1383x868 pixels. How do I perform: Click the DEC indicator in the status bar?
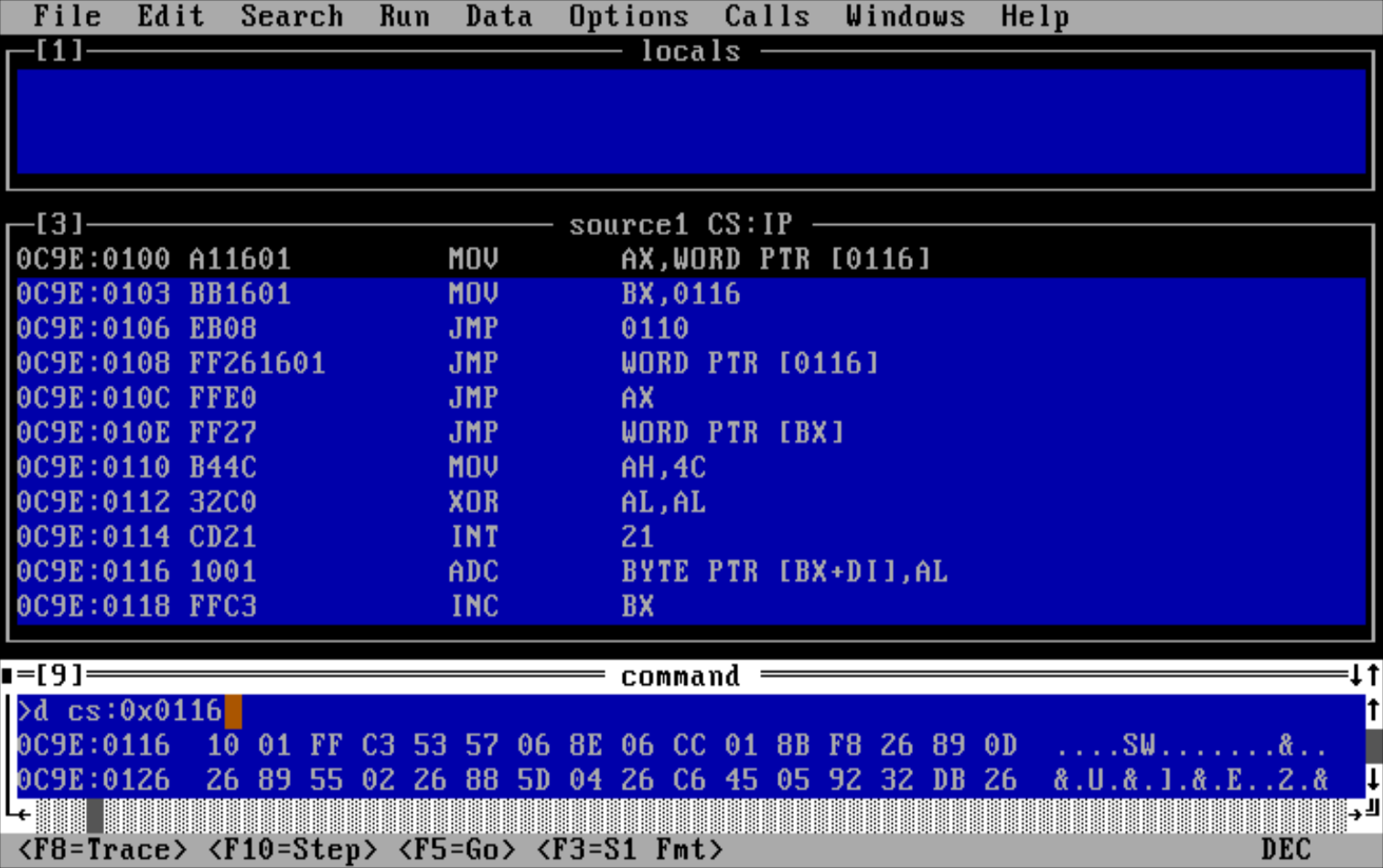(x=1286, y=850)
